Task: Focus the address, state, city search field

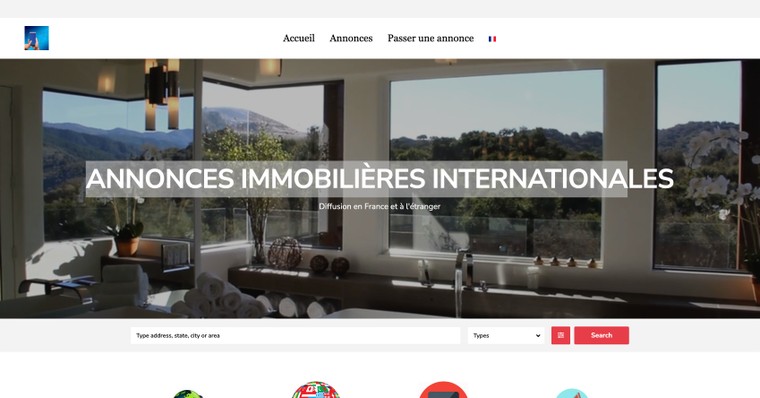Action: [x=295, y=335]
